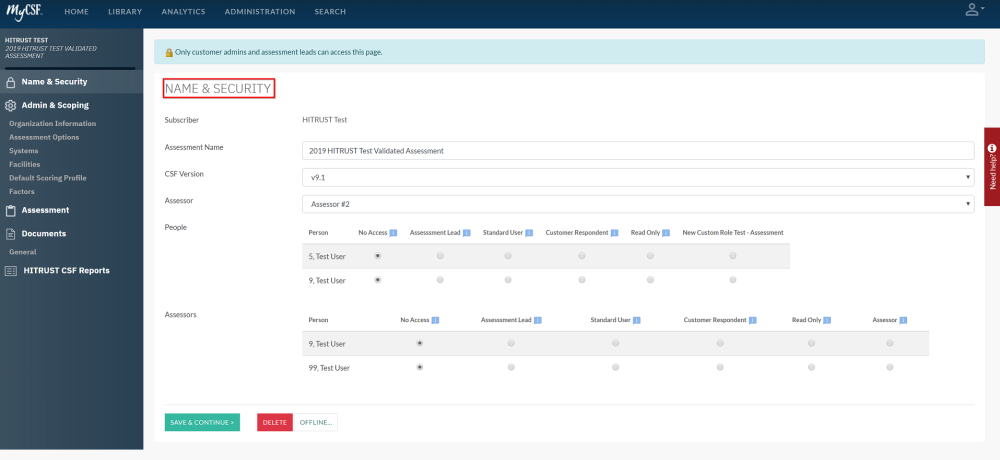Click the Save & Continue button

tap(202, 422)
